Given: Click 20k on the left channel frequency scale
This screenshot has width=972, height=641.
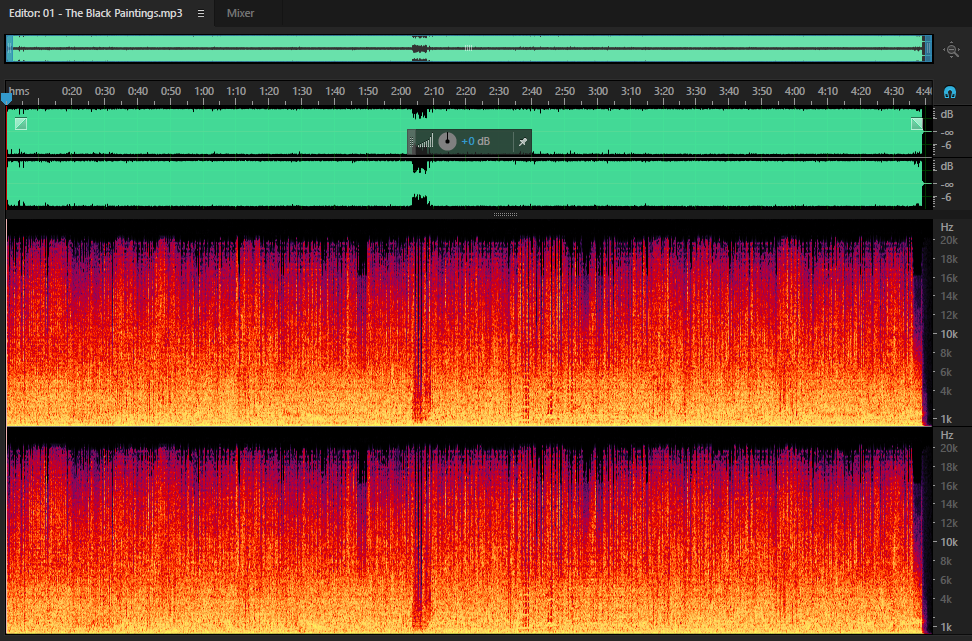Looking at the screenshot, I should (949, 241).
